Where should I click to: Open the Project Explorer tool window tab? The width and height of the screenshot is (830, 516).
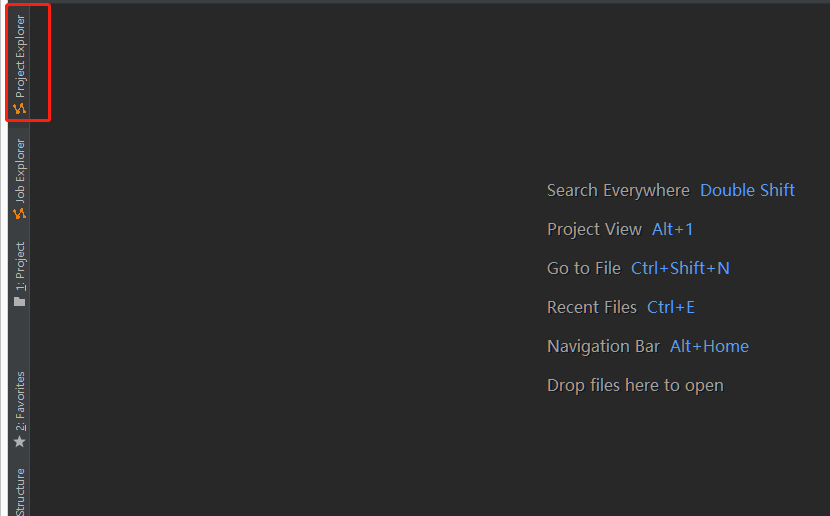tap(20, 56)
